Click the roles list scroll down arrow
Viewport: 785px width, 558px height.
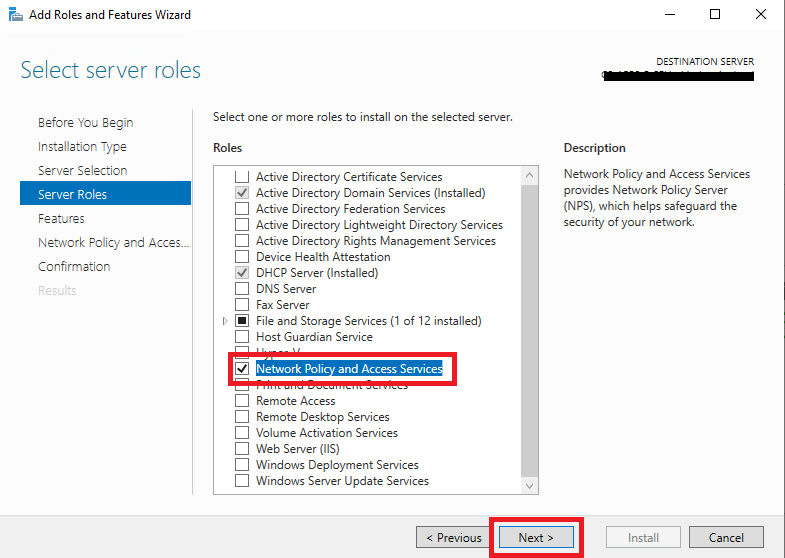point(530,485)
